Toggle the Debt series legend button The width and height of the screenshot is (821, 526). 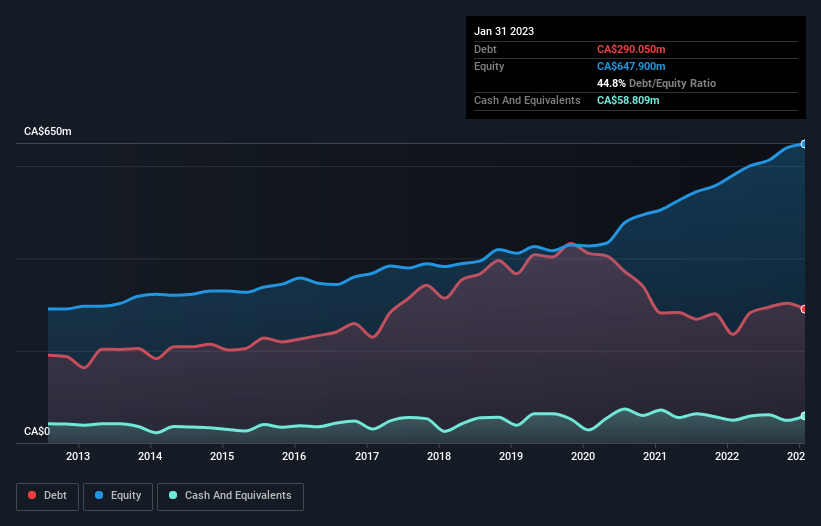pos(48,496)
